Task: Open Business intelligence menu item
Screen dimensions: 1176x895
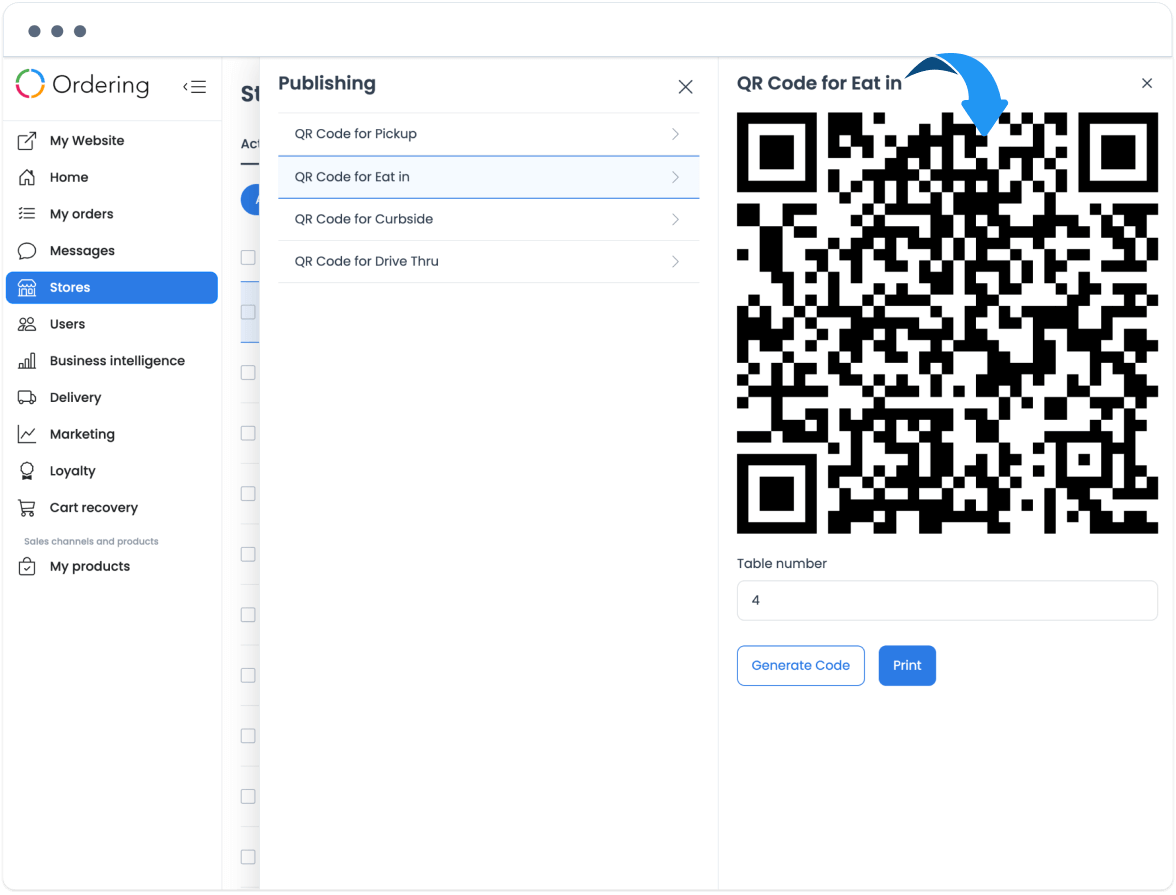Action: [x=112, y=361]
